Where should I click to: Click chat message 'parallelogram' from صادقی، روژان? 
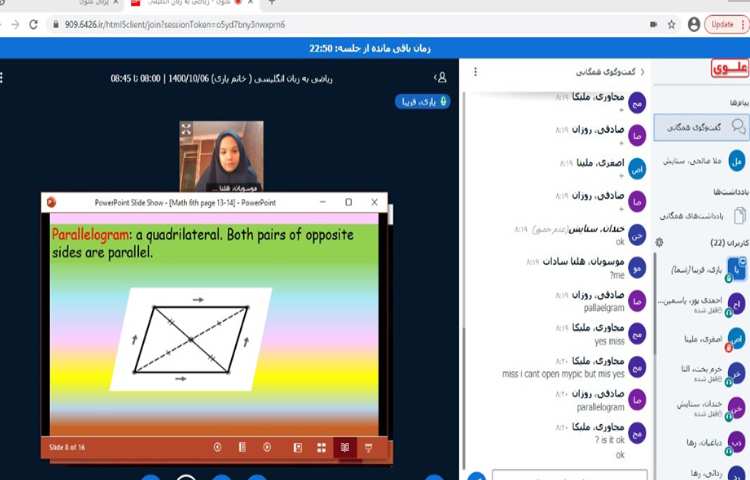[x=600, y=407]
